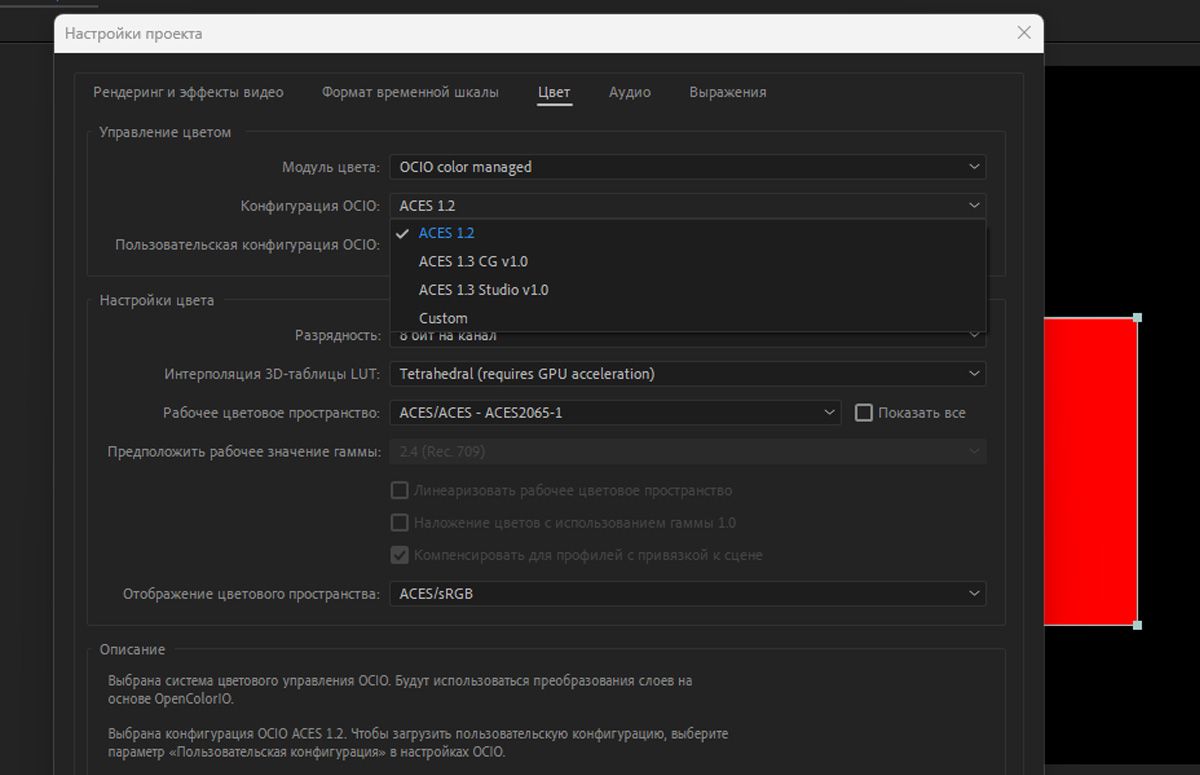
Task: Open the Модуль цвета dropdown
Action: click(x=687, y=167)
